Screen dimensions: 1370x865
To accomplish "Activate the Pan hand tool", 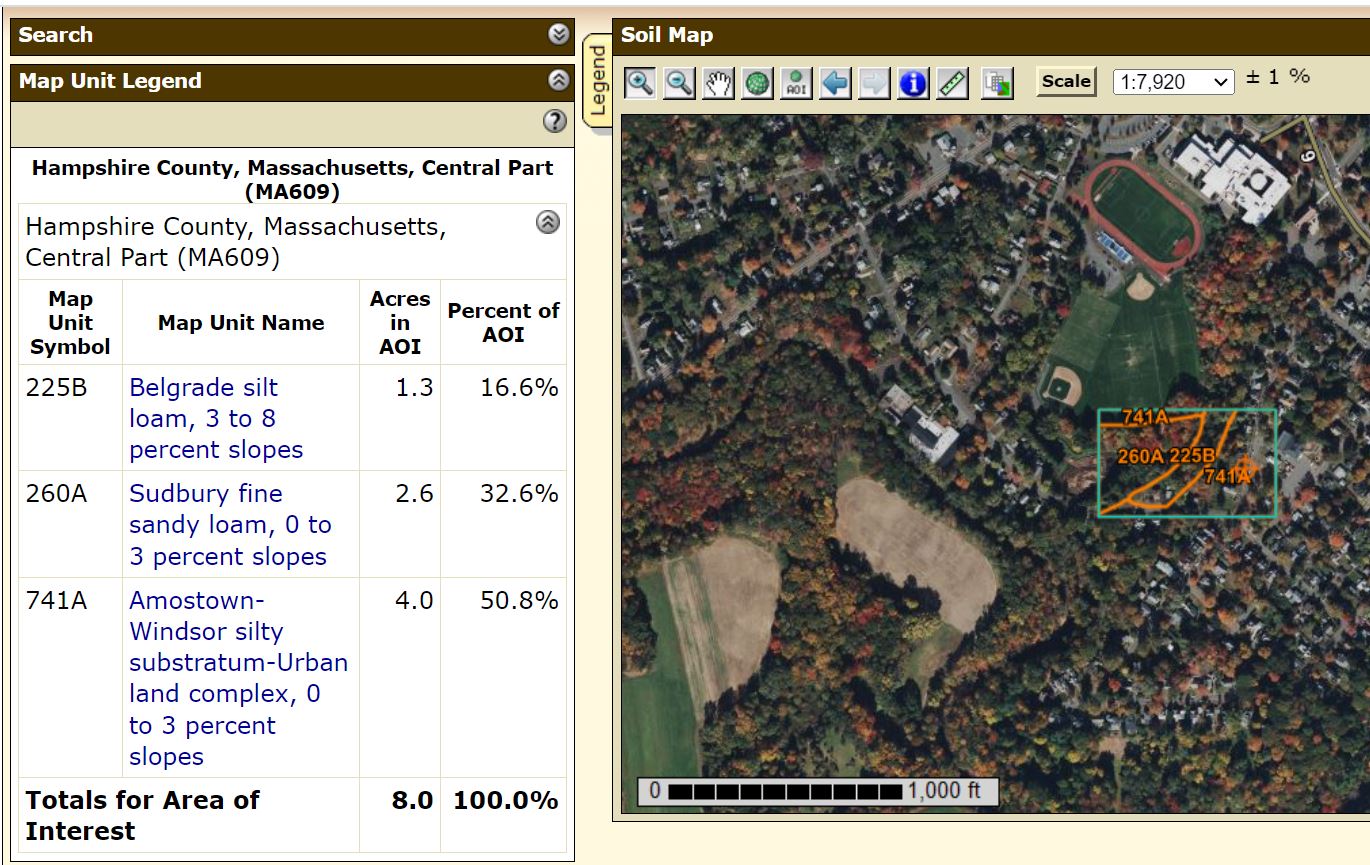I will (x=718, y=83).
